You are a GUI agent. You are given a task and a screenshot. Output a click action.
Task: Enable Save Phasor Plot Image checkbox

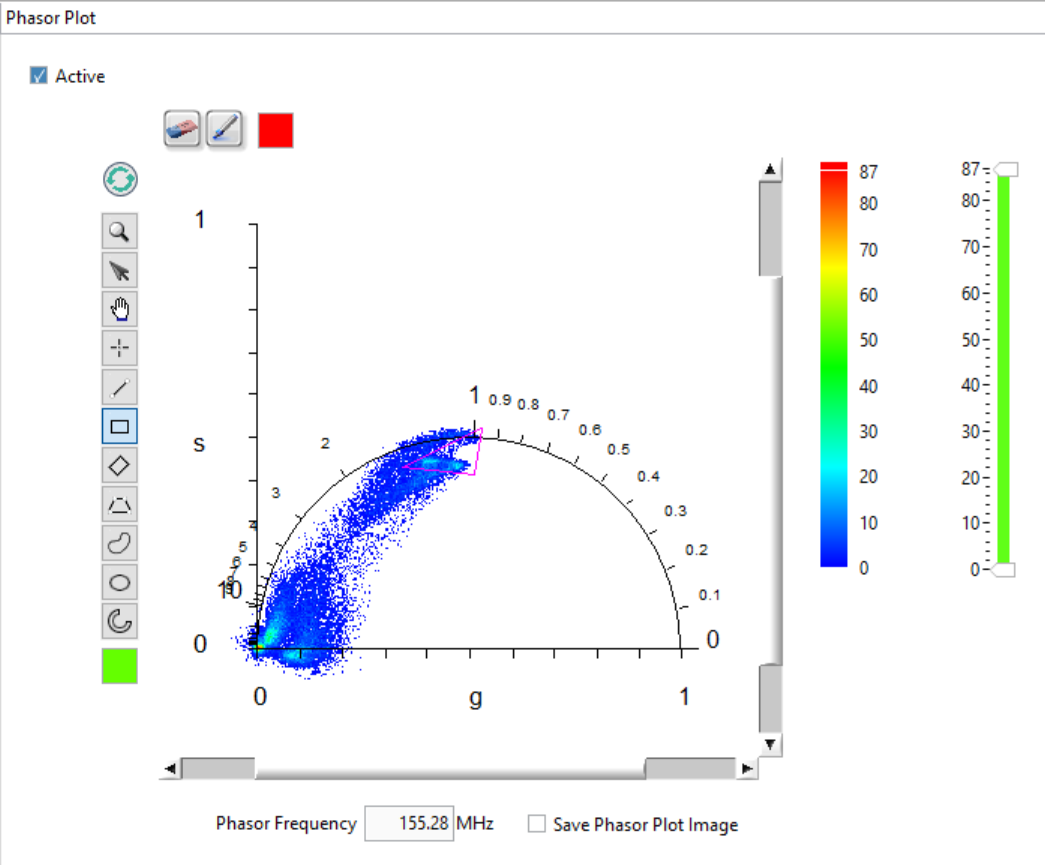tap(536, 824)
